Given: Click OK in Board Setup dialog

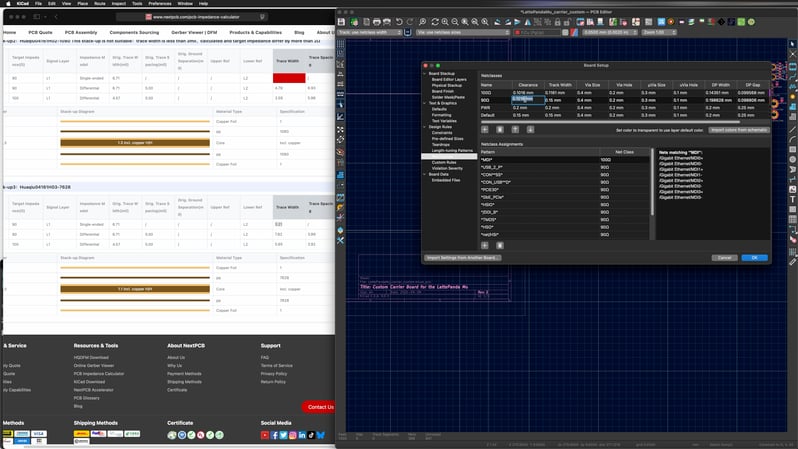Looking at the screenshot, I should (754, 258).
